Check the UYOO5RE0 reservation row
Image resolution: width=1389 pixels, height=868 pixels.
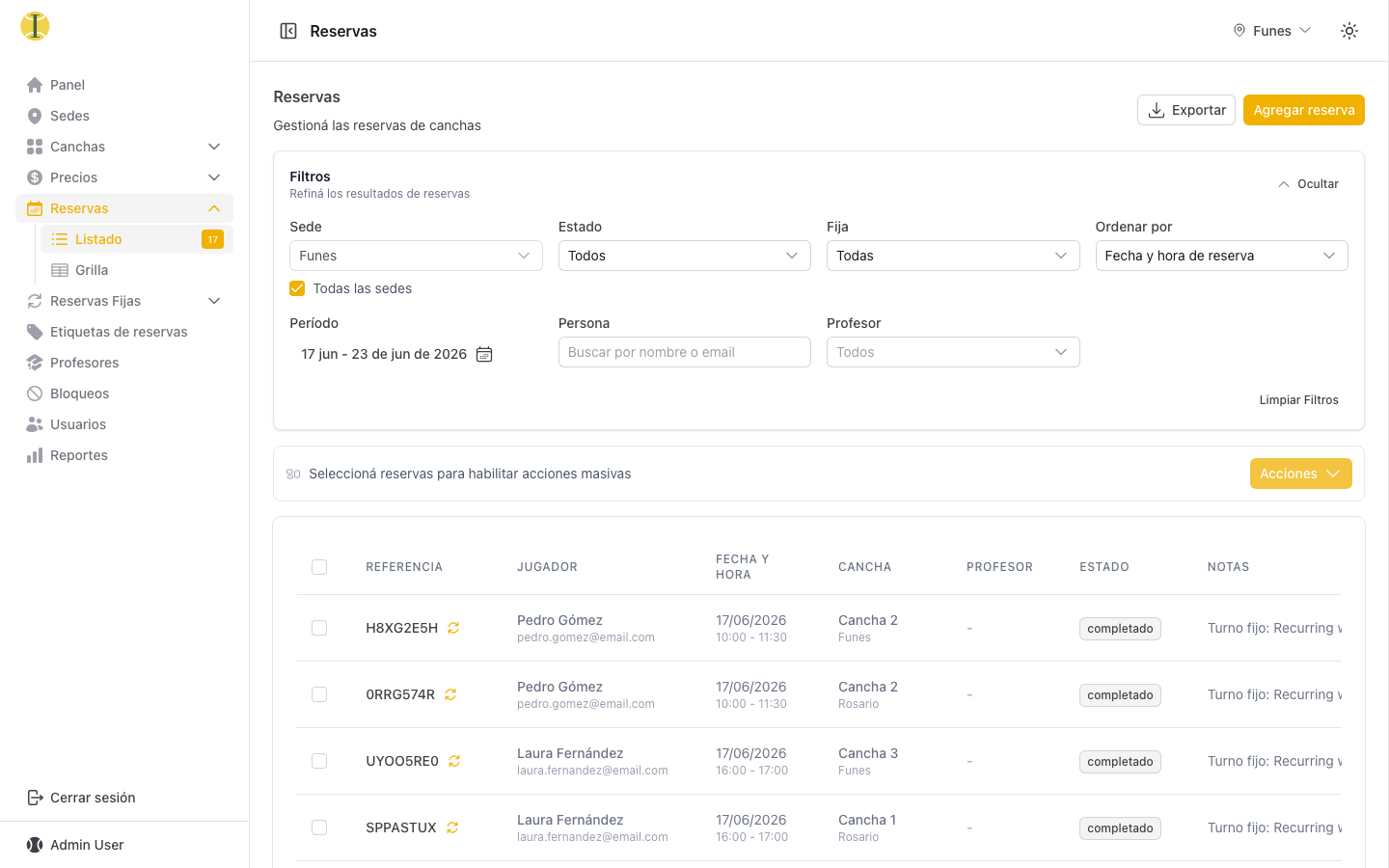point(319,761)
